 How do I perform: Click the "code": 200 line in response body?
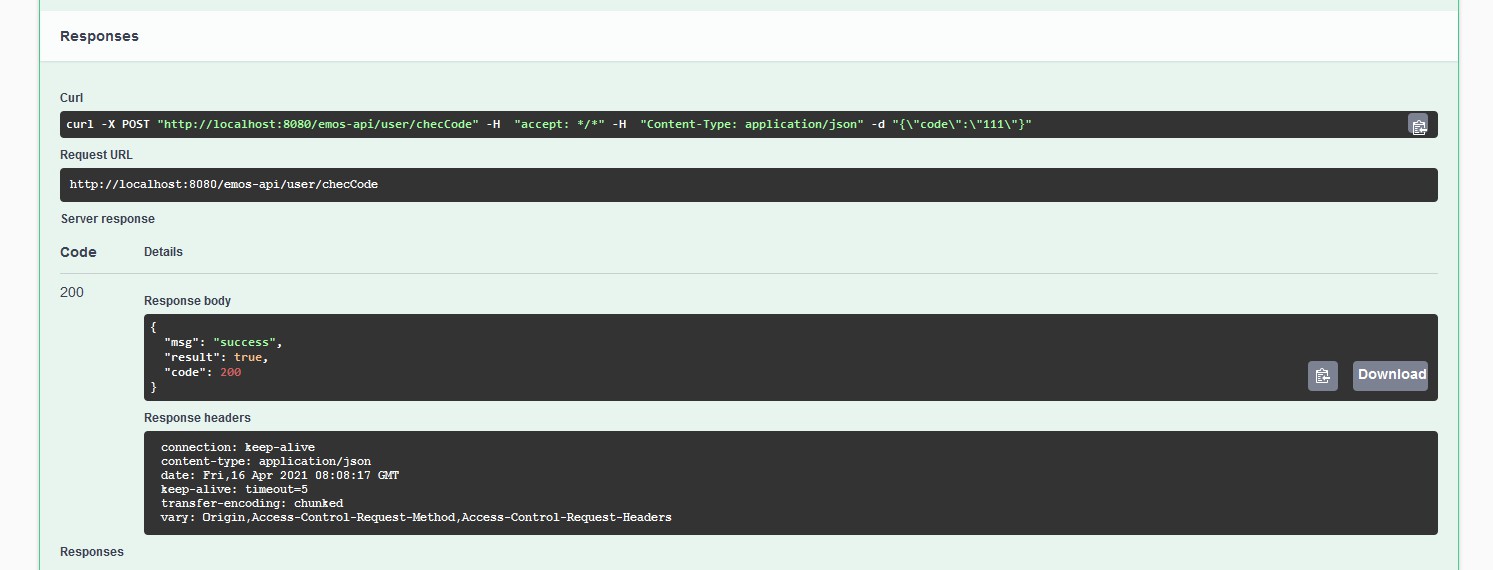point(202,372)
